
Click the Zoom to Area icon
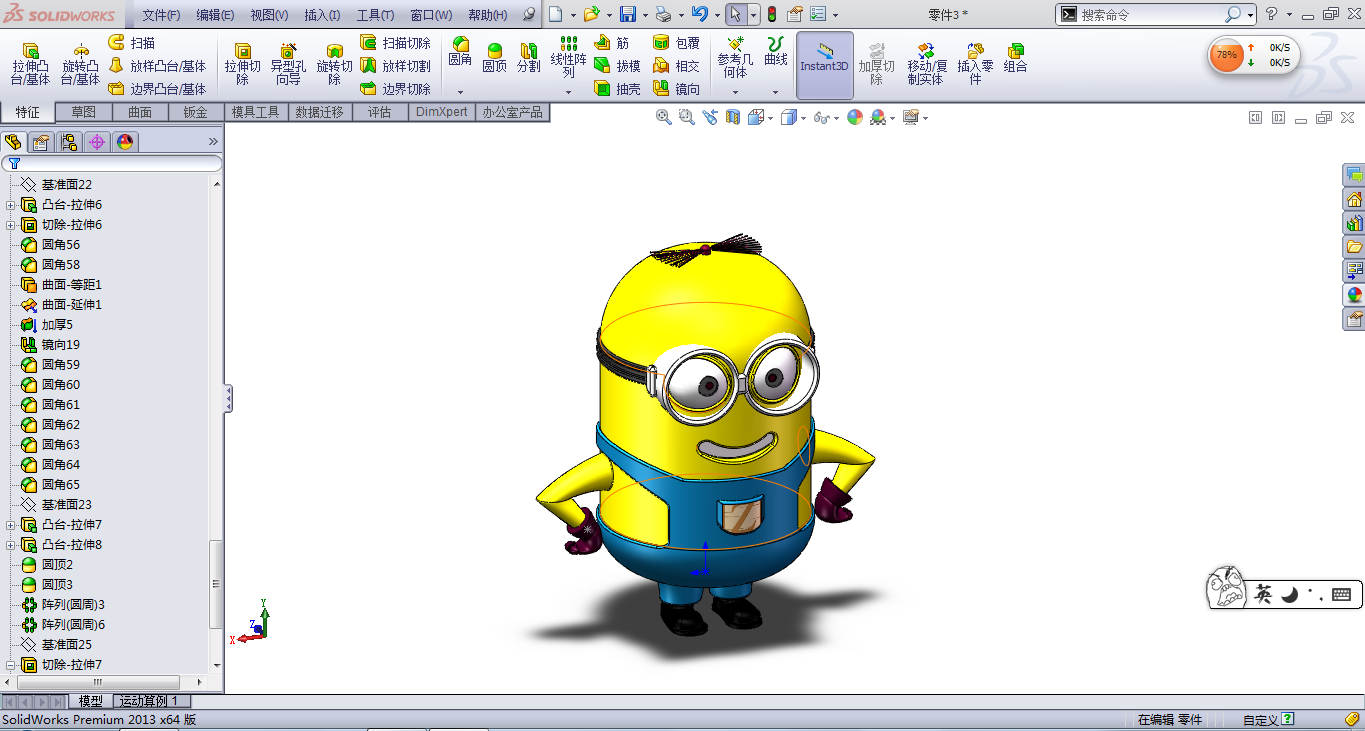point(686,117)
